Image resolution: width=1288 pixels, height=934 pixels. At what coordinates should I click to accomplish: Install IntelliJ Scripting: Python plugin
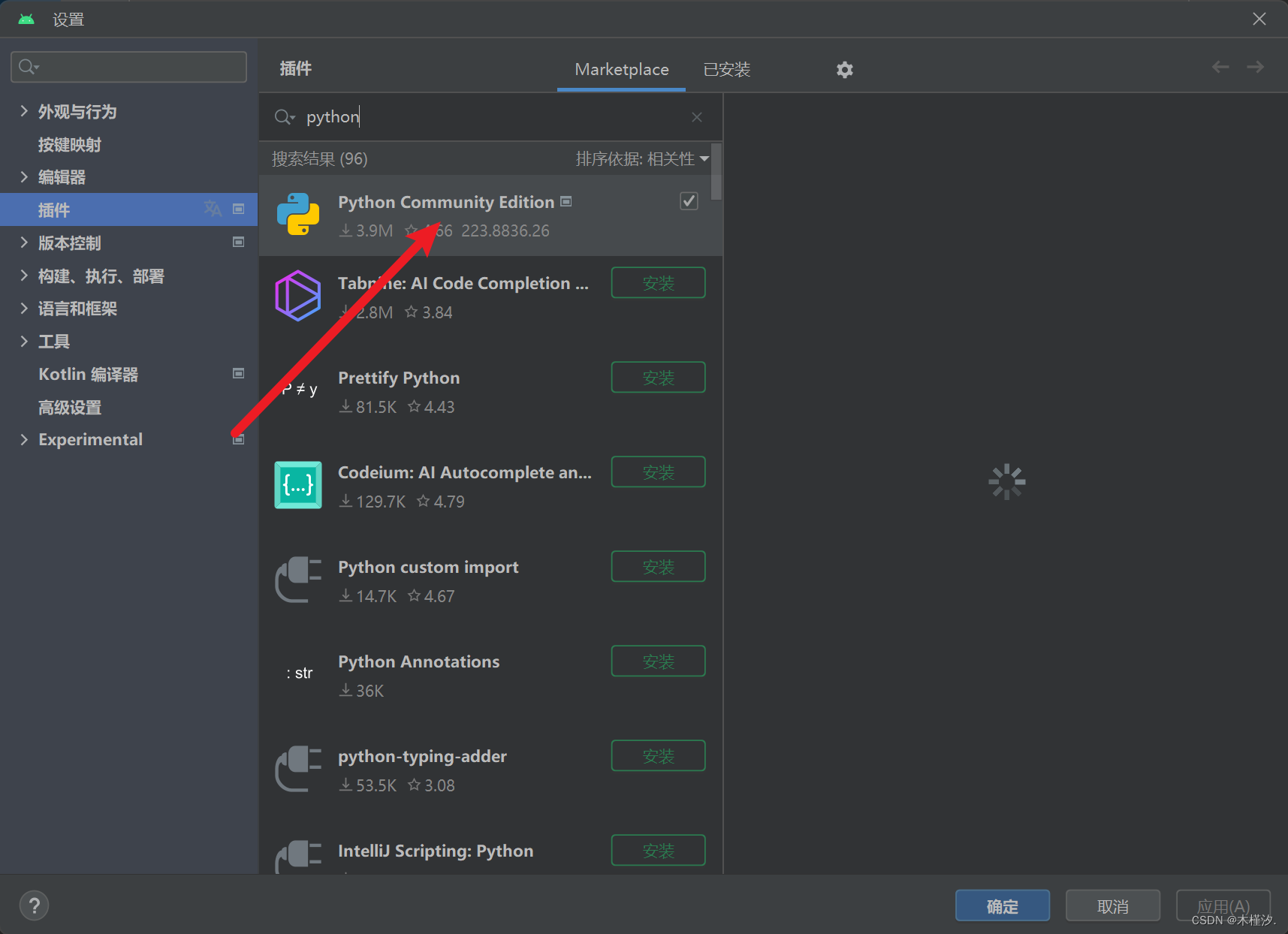(659, 850)
